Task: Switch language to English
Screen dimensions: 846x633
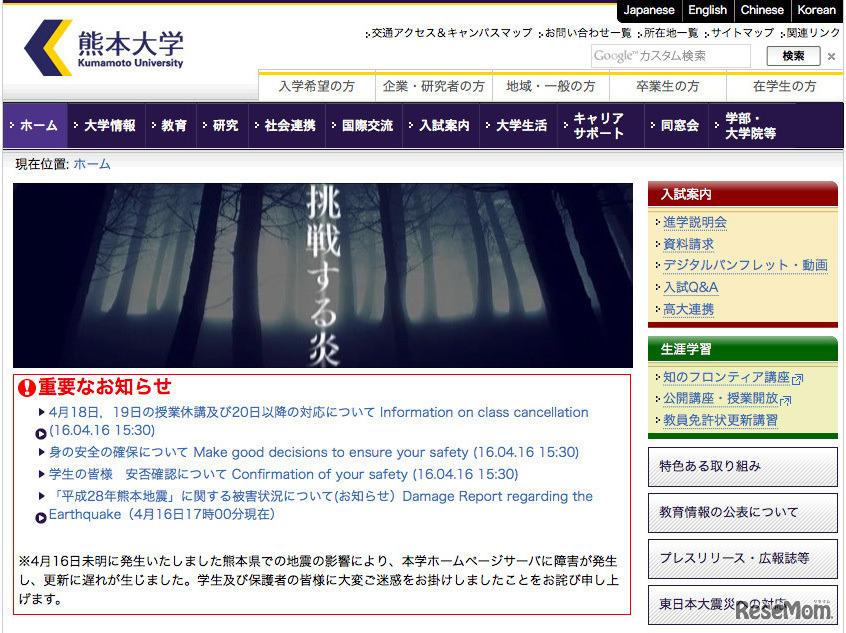Action: [x=707, y=10]
